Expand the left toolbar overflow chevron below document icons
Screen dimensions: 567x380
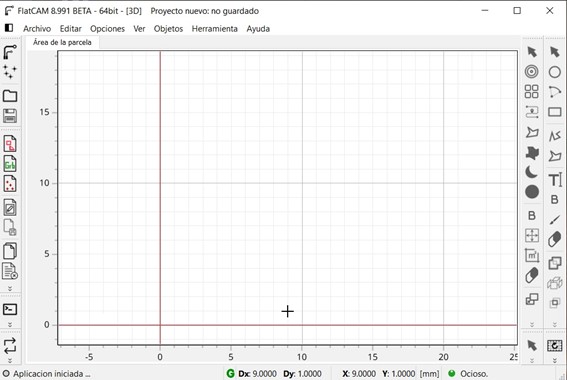pos(10,289)
